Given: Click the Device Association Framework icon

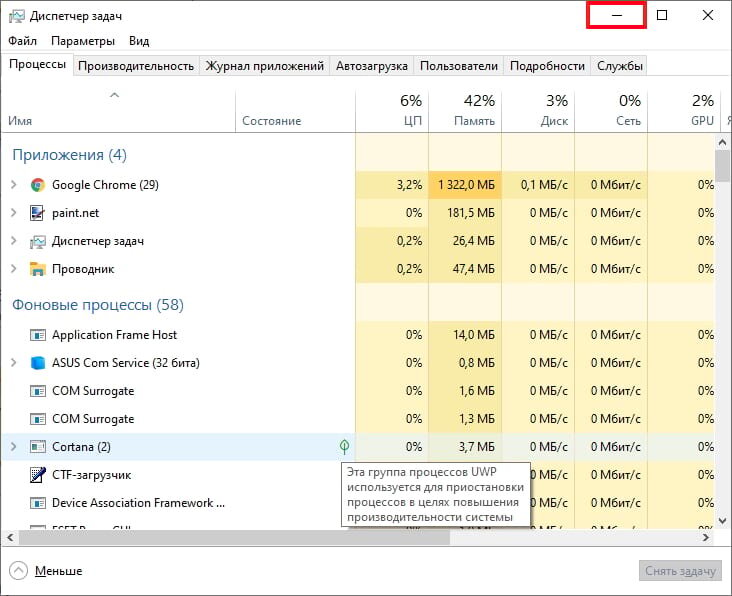Looking at the screenshot, I should (x=37, y=503).
